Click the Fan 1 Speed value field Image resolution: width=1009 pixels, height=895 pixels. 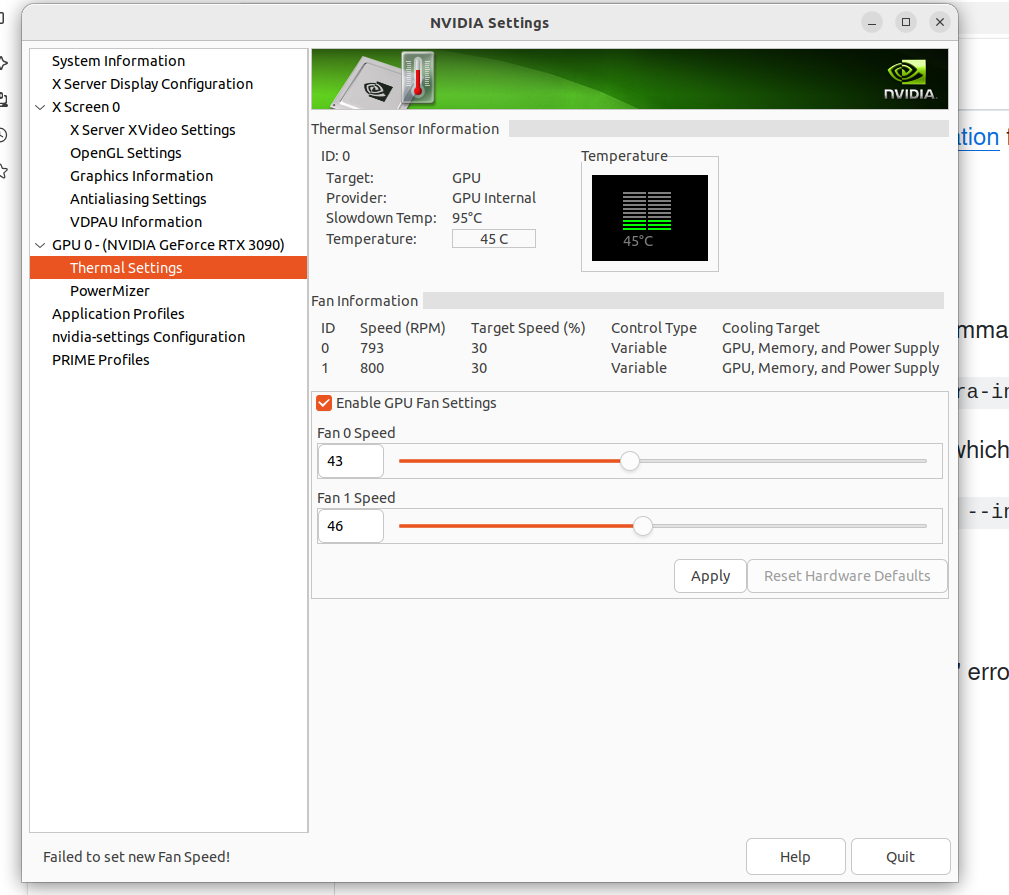click(351, 526)
